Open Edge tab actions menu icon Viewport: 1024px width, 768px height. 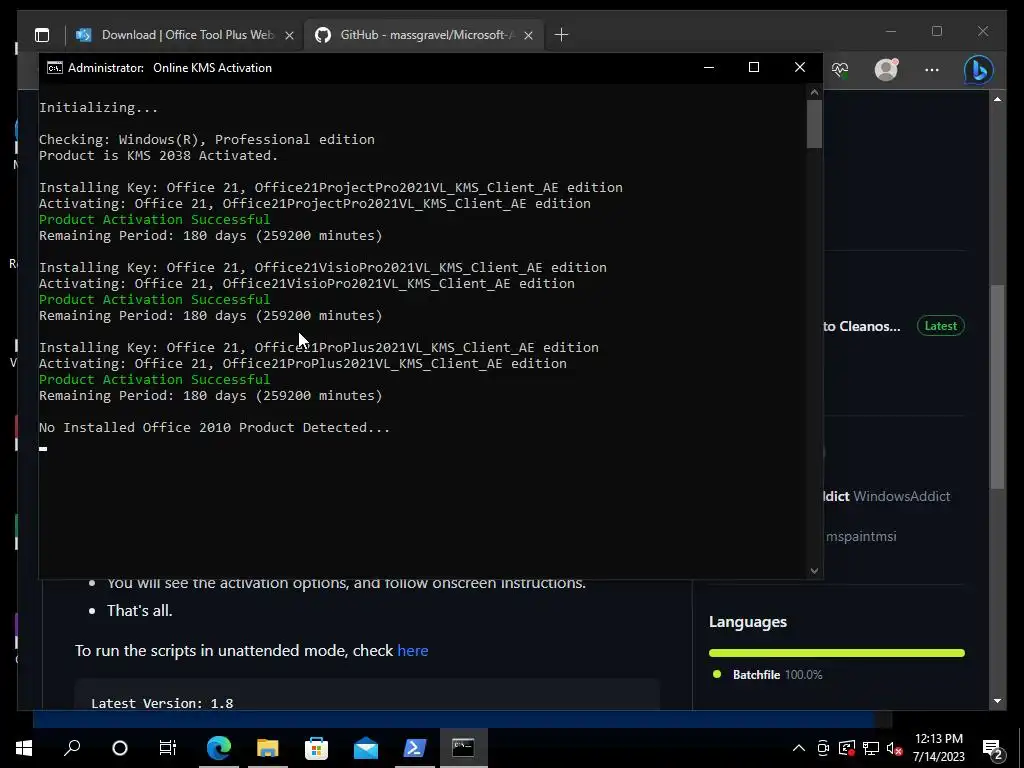(42, 35)
